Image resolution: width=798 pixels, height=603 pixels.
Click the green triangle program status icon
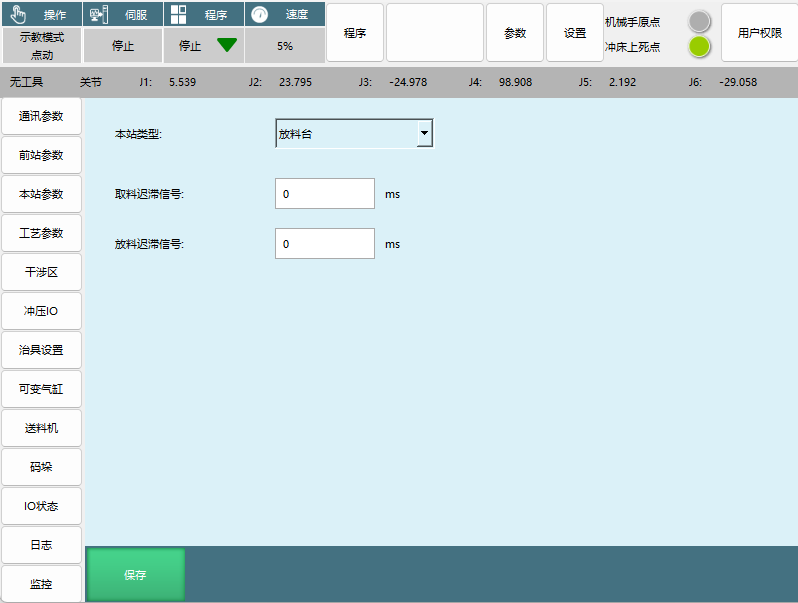227,45
